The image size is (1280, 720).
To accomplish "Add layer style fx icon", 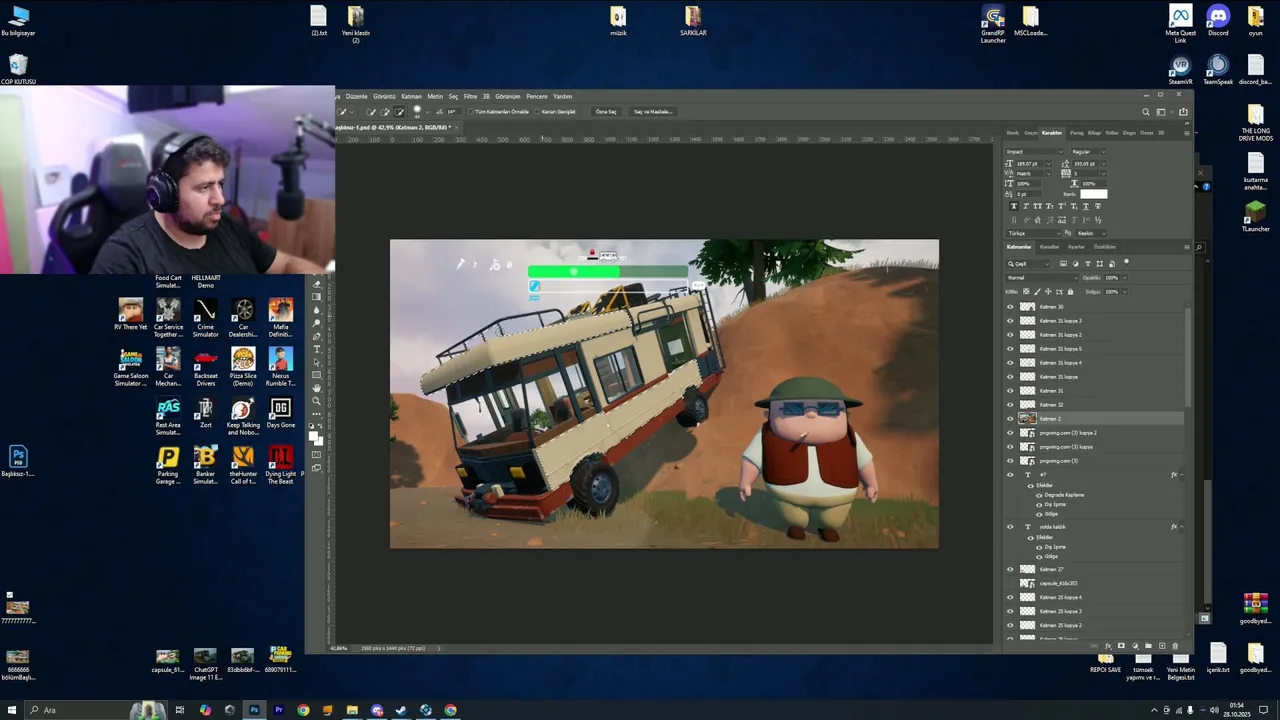I will (x=1108, y=646).
